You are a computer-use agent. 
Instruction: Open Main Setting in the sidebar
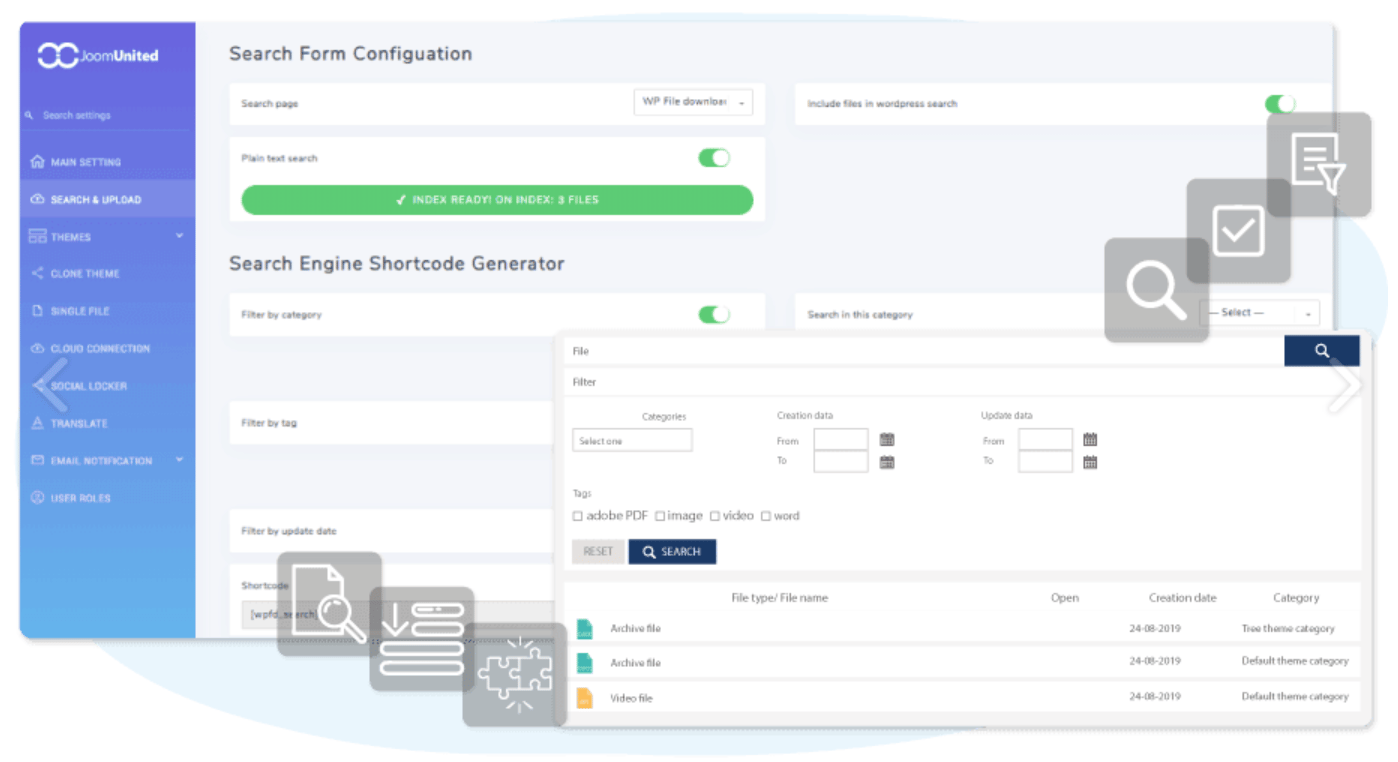pyautogui.click(x=86, y=162)
